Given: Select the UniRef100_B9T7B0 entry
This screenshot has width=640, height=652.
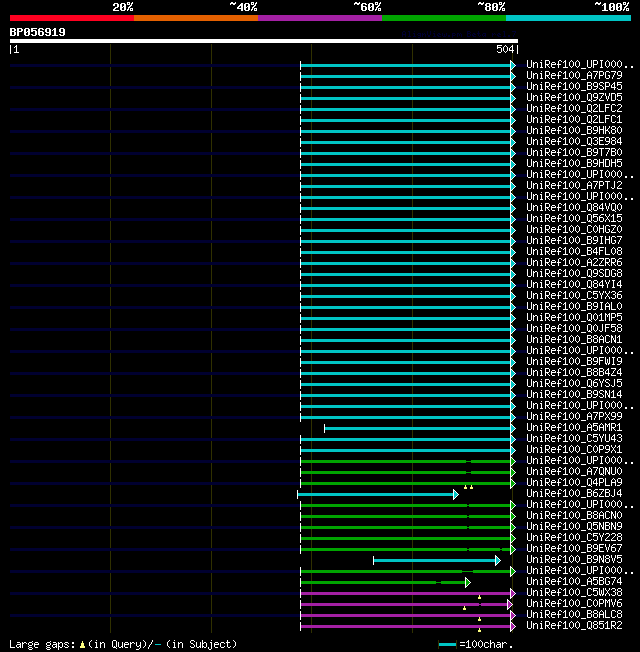Looking at the screenshot, I should coord(574,153).
